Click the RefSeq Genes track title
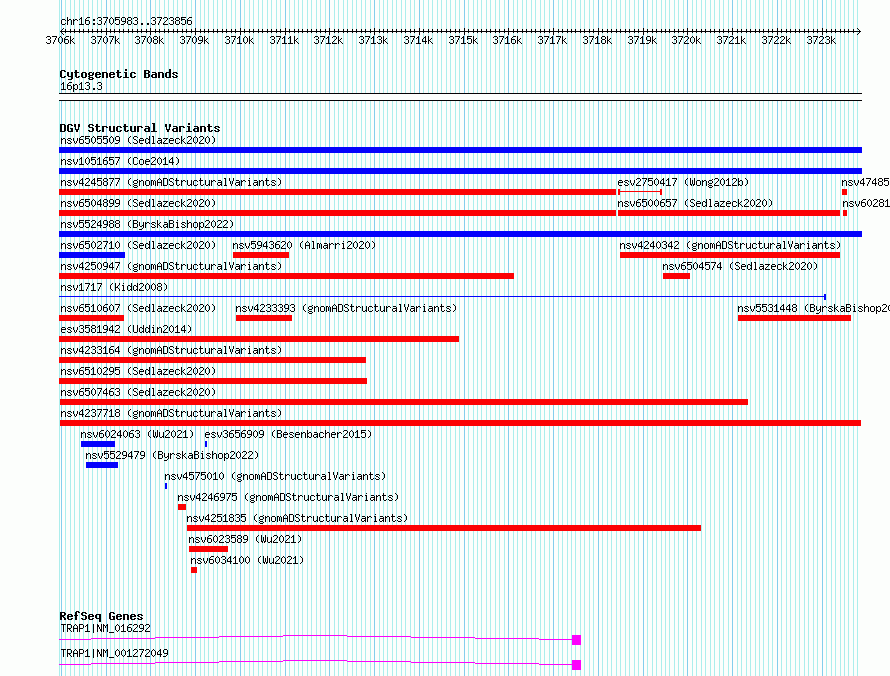The width and height of the screenshot is (890, 676). (x=101, y=616)
